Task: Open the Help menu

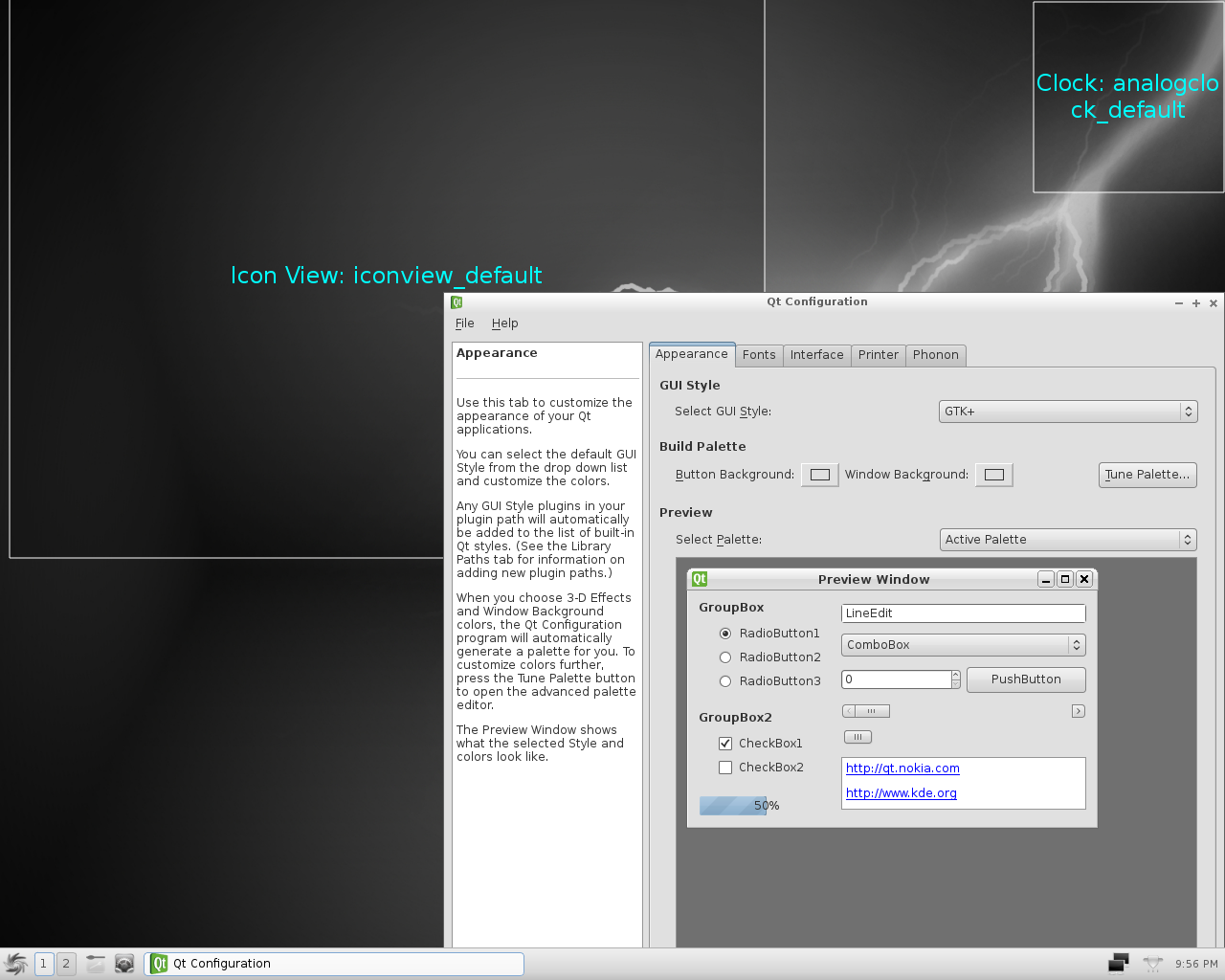Action: [505, 323]
